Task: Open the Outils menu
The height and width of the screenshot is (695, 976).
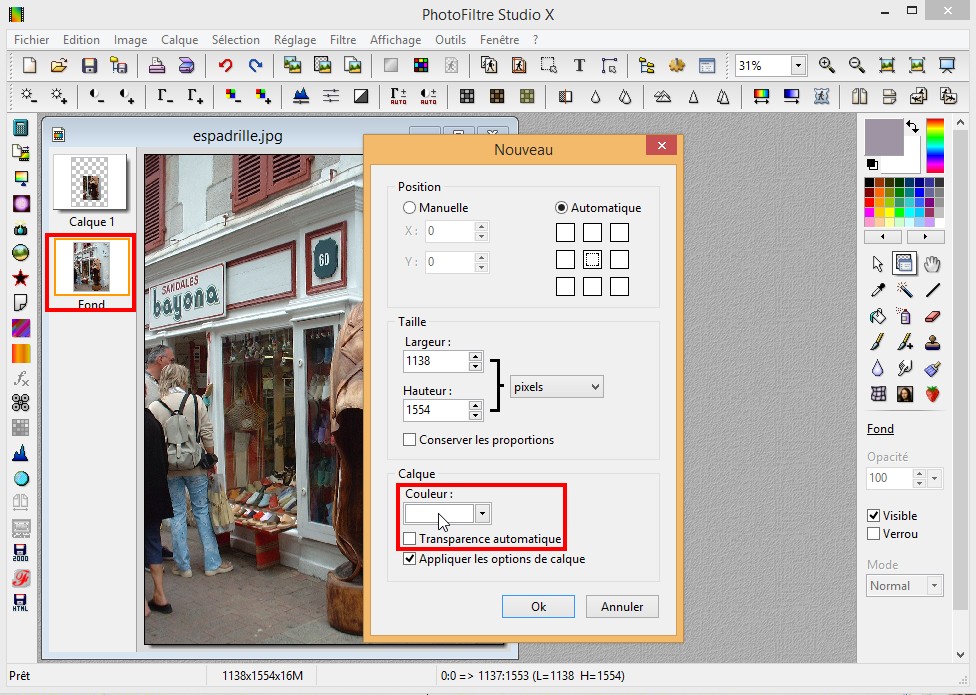Action: click(x=451, y=40)
